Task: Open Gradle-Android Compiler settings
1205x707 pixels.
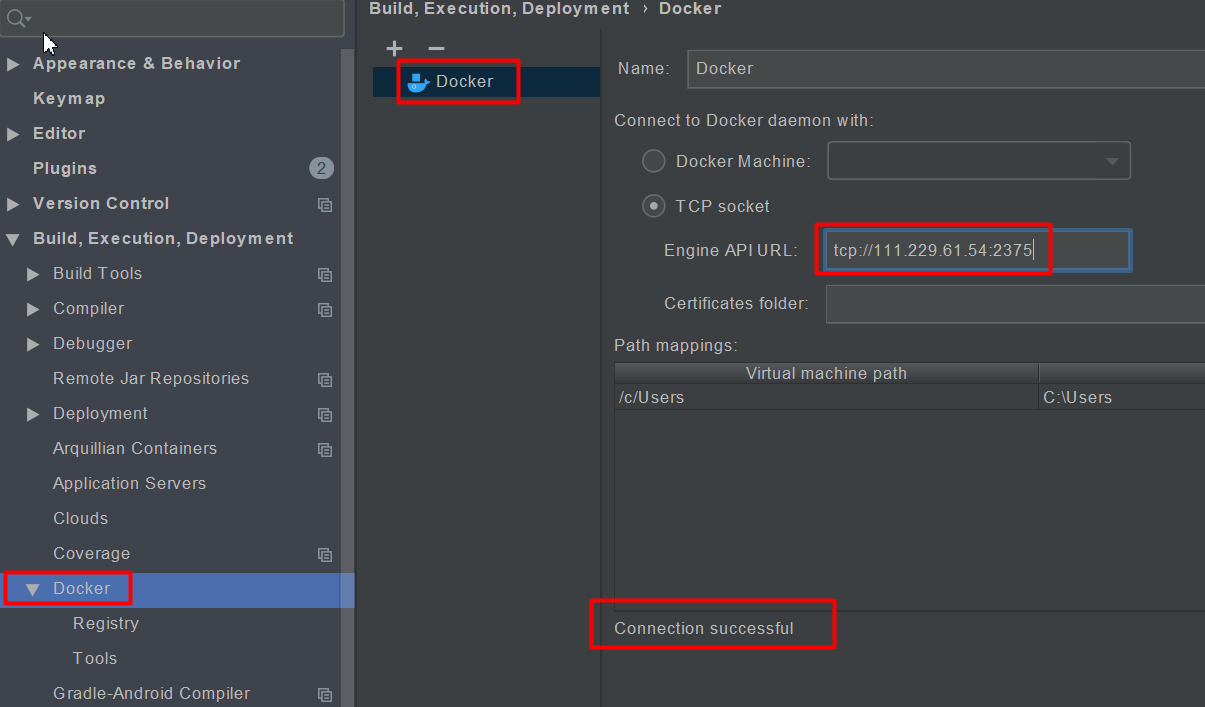Action: coord(151,693)
